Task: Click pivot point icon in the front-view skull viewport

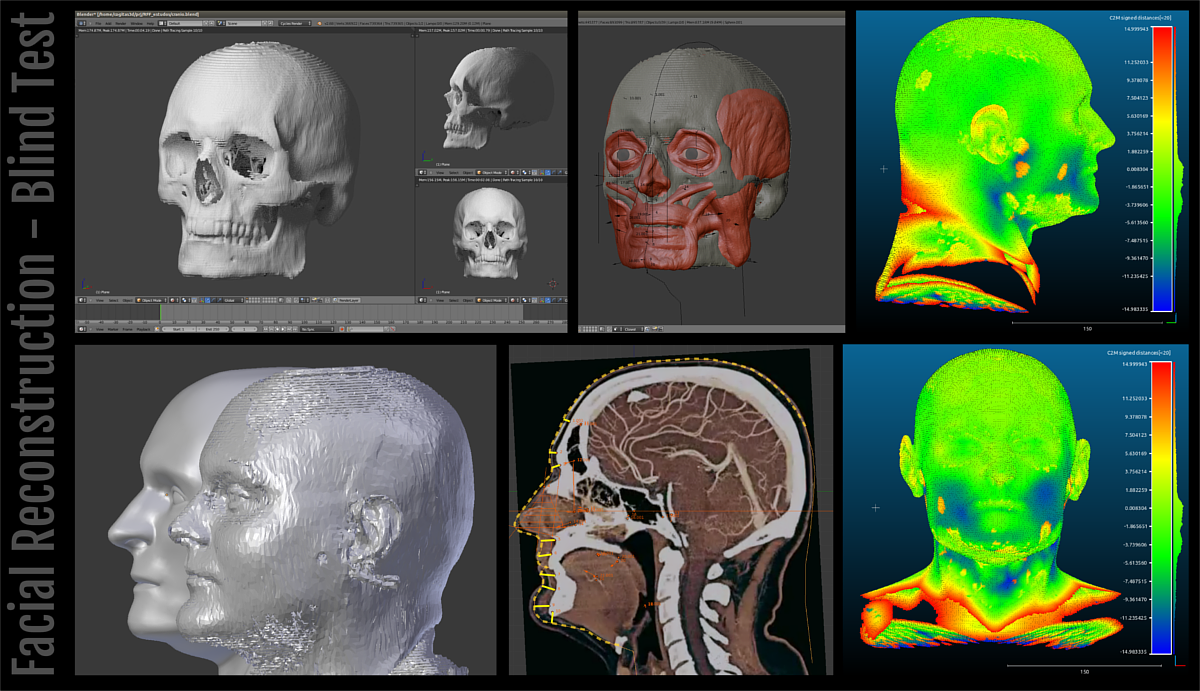Action: click(x=524, y=300)
